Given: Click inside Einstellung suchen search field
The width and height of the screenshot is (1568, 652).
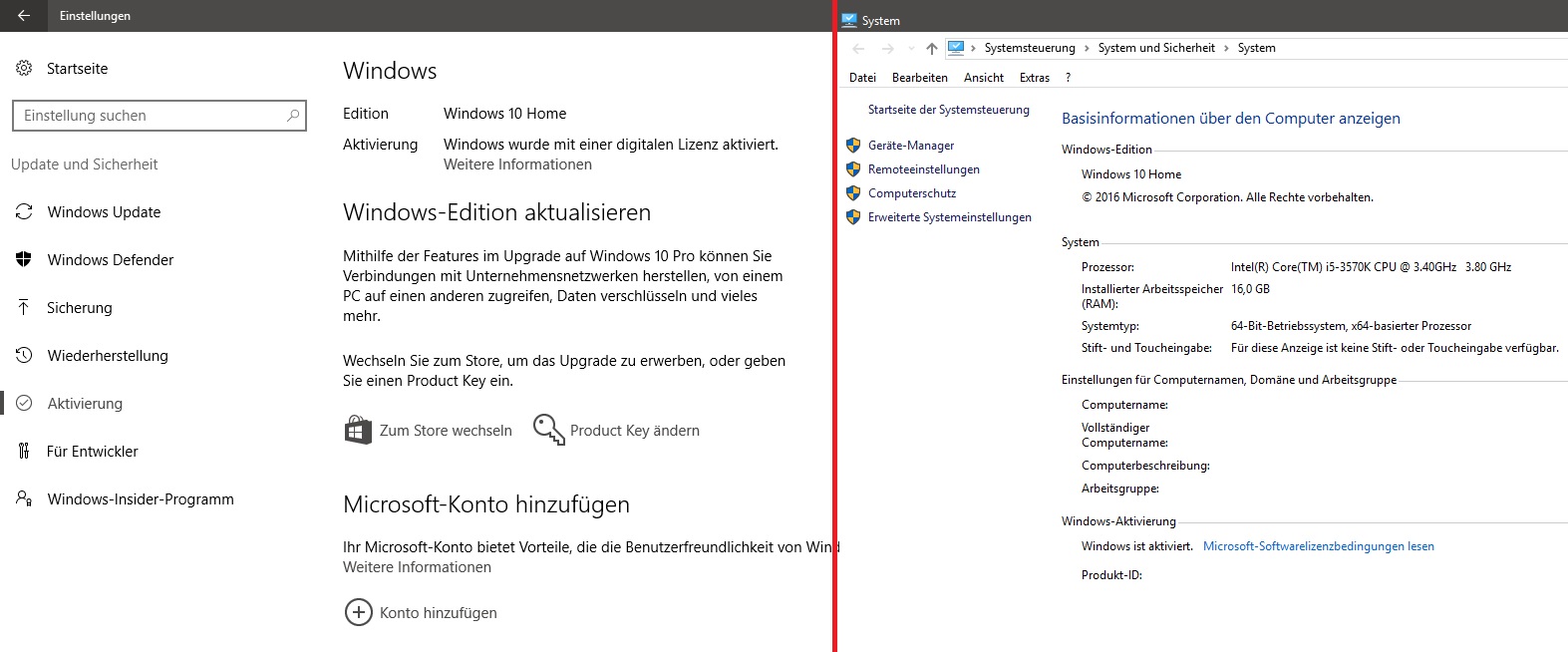Looking at the screenshot, I should 159,116.
